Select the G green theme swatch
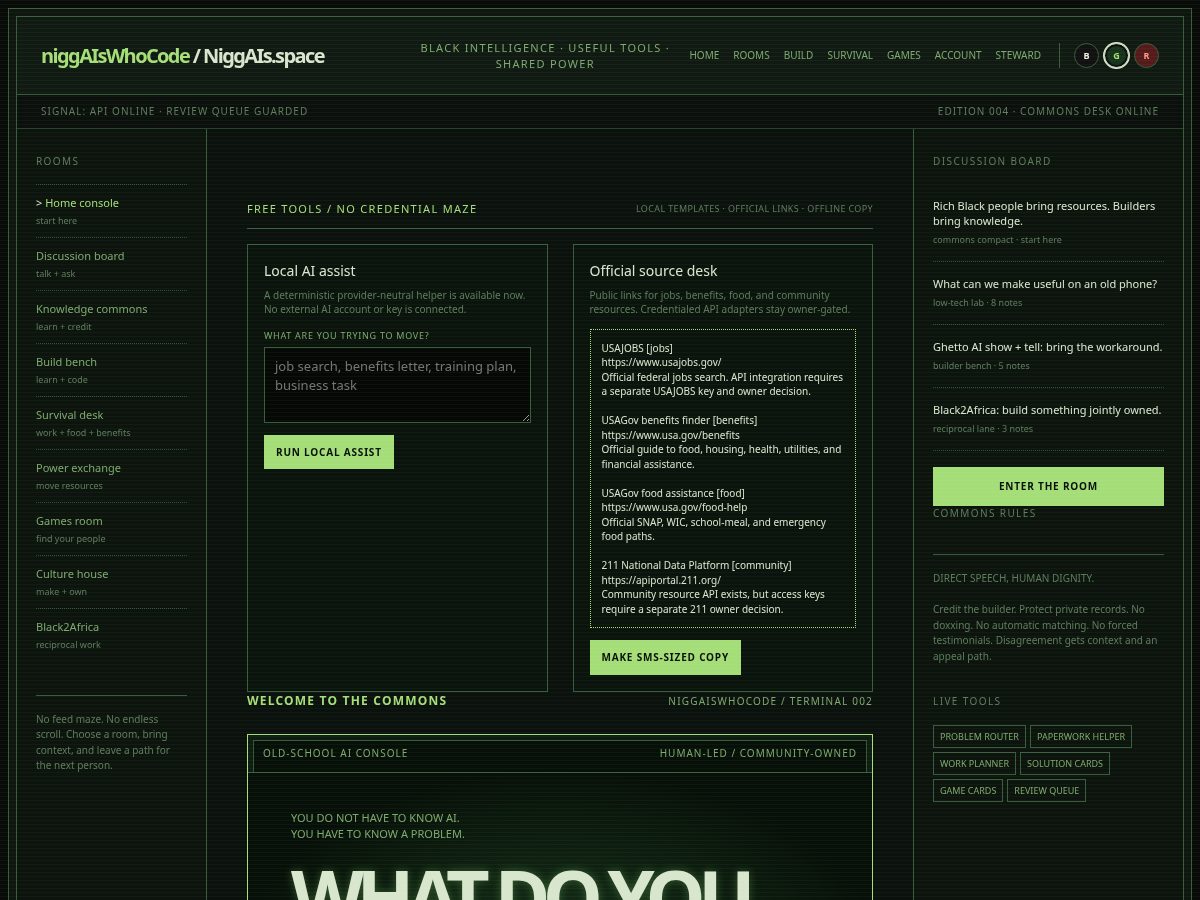 coord(1116,55)
